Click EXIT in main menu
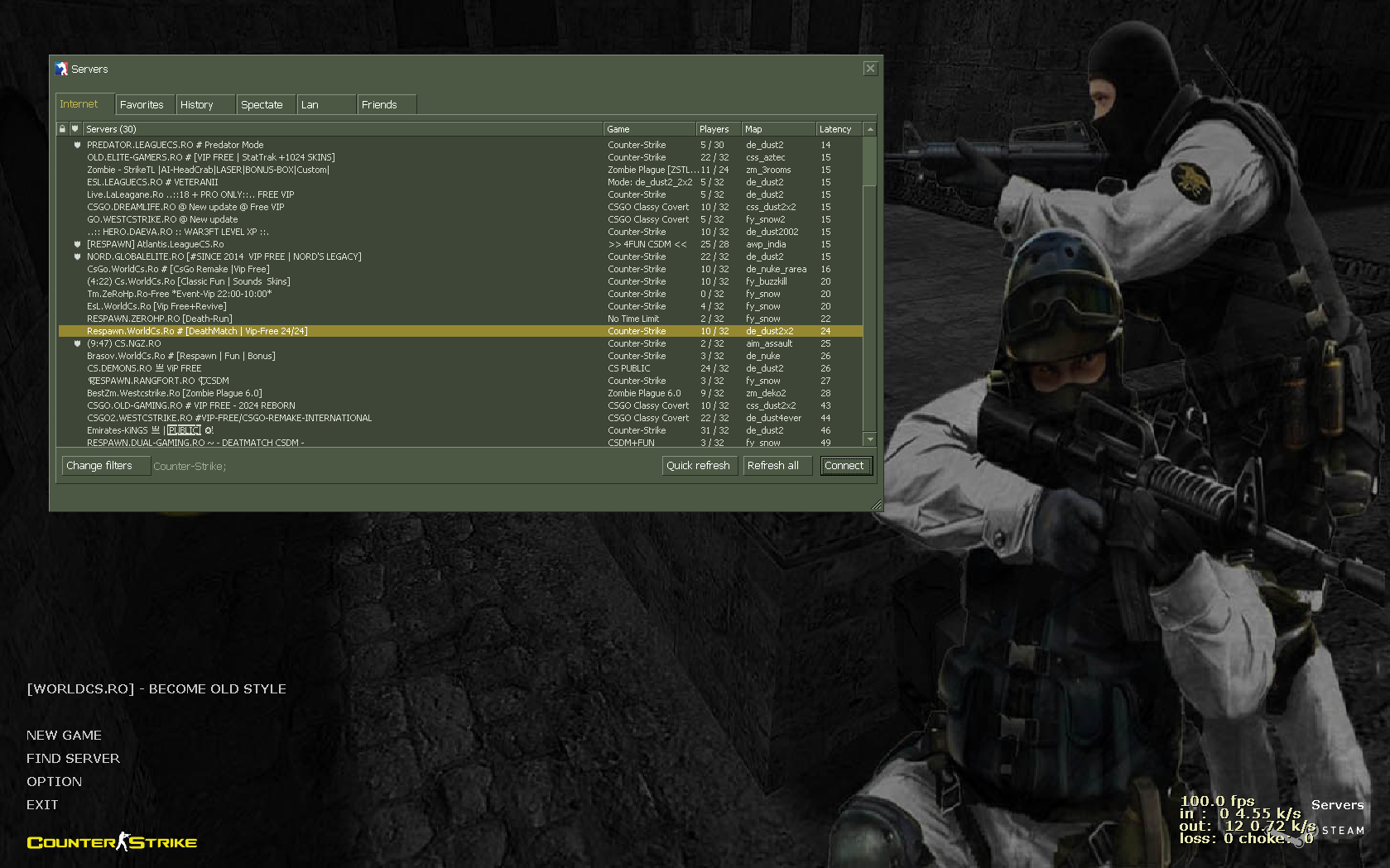This screenshot has height=868, width=1390. coord(42,804)
